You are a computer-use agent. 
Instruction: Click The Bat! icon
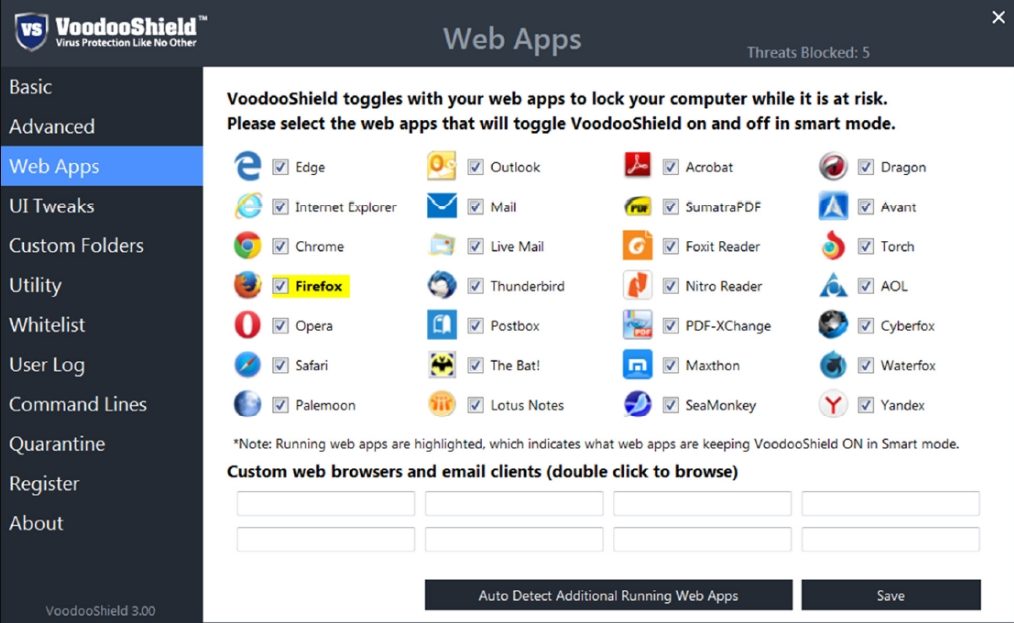[x=442, y=365]
